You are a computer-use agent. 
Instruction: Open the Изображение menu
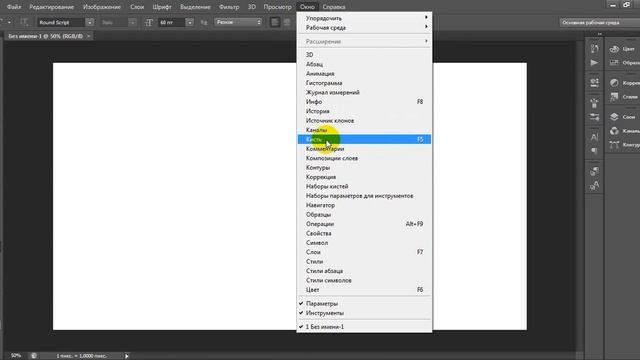102,7
